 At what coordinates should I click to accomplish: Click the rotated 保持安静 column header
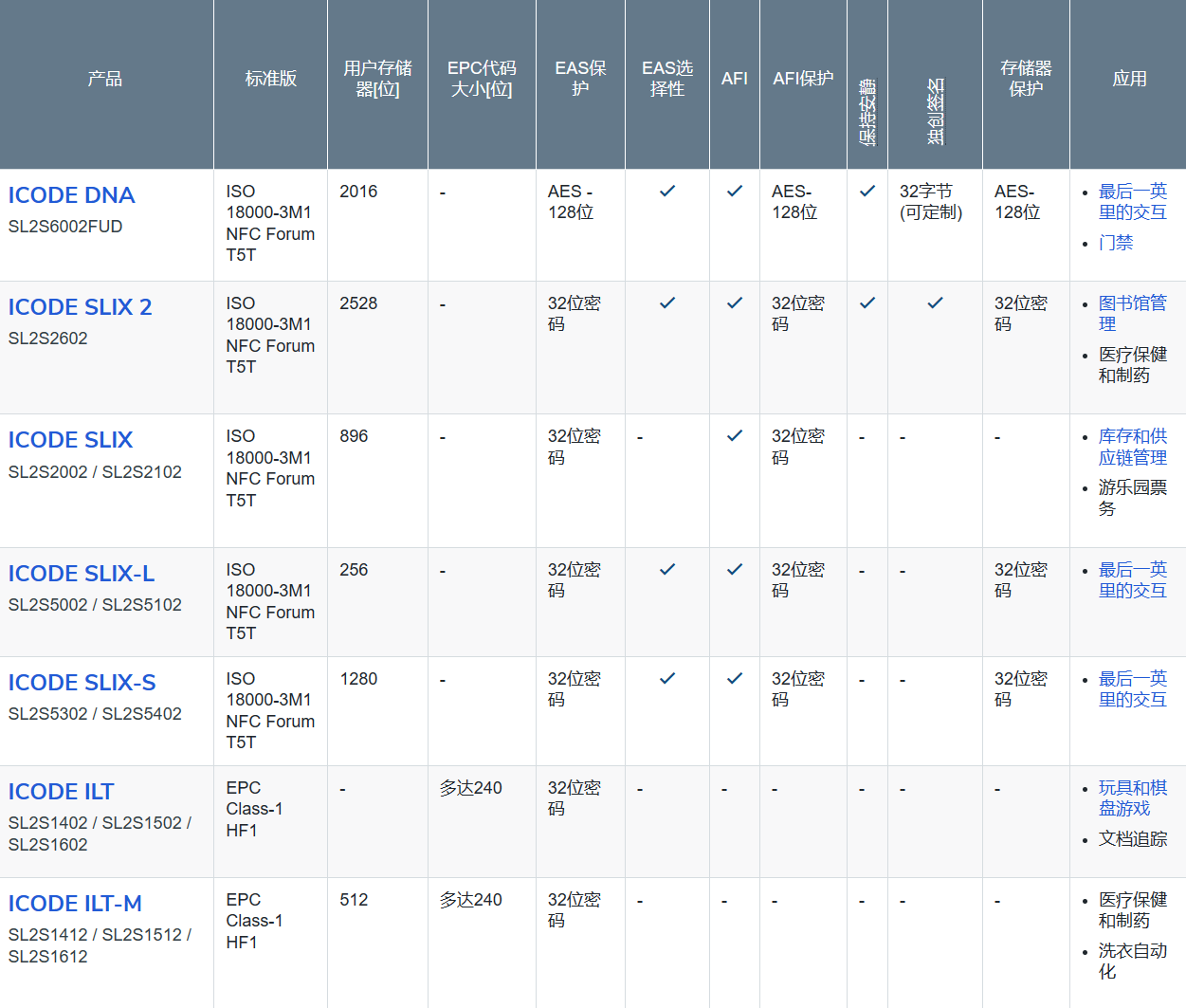(867, 111)
